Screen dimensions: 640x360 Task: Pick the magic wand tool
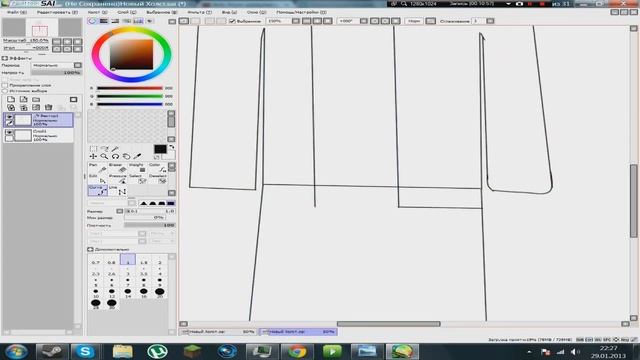click(x=116, y=149)
